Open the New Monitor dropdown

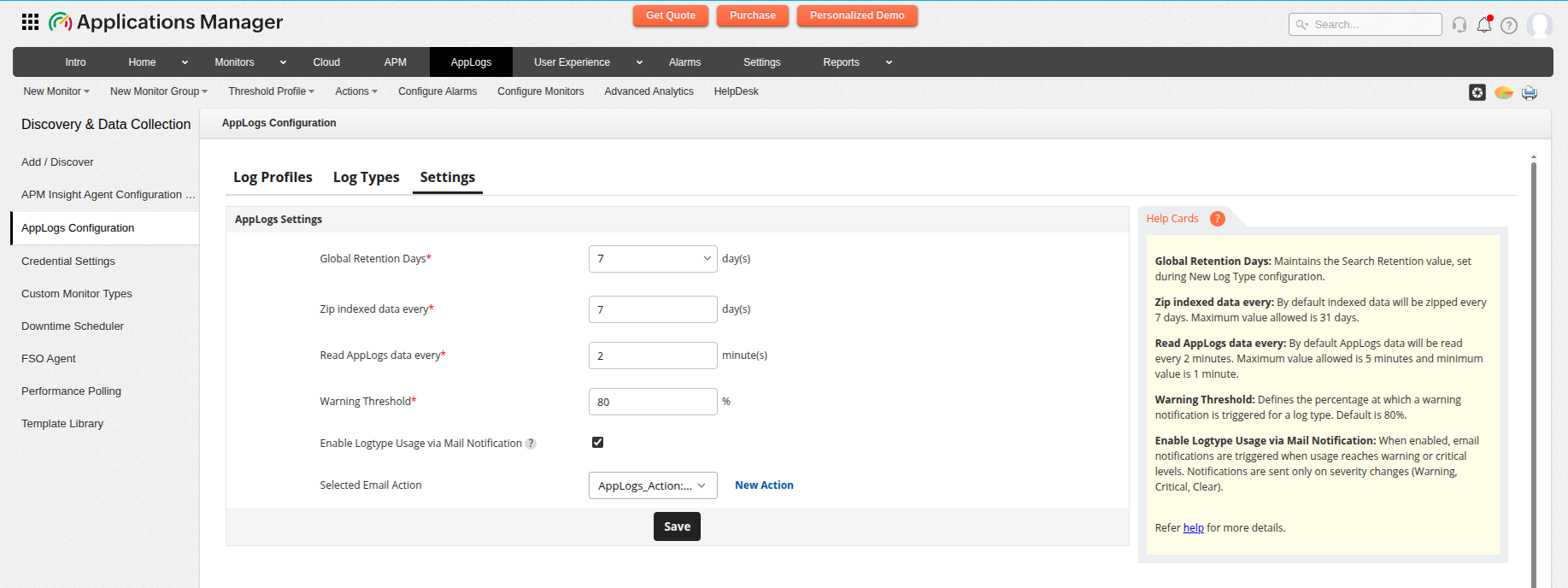[x=56, y=91]
